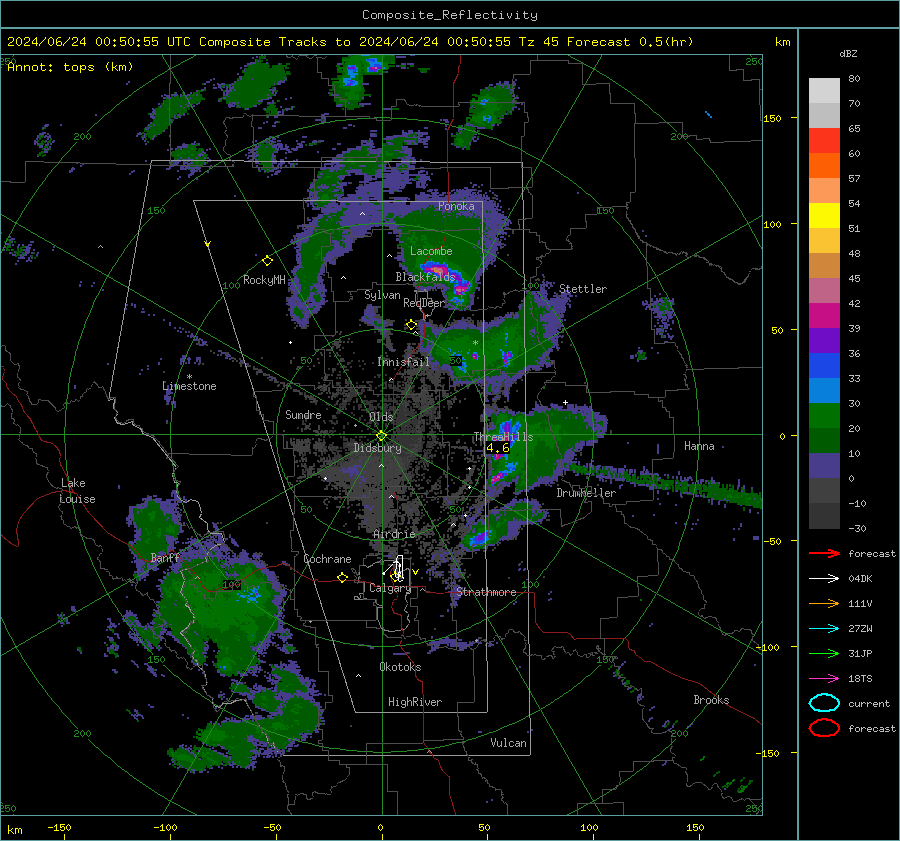Select the green 20-30 dBZ color swatch
The image size is (900, 841).
pyautogui.click(x=824, y=416)
